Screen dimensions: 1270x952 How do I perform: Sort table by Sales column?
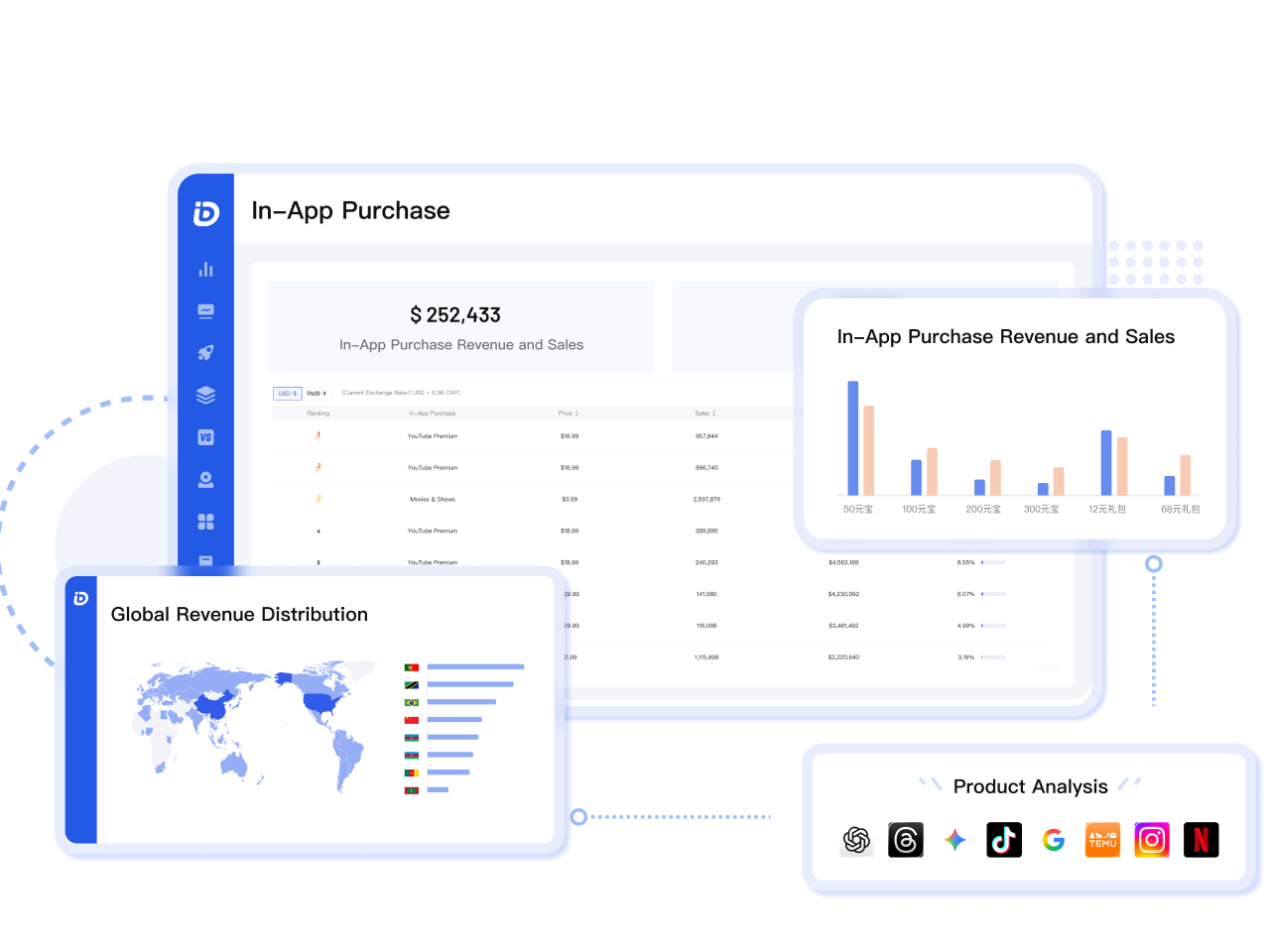click(x=704, y=414)
